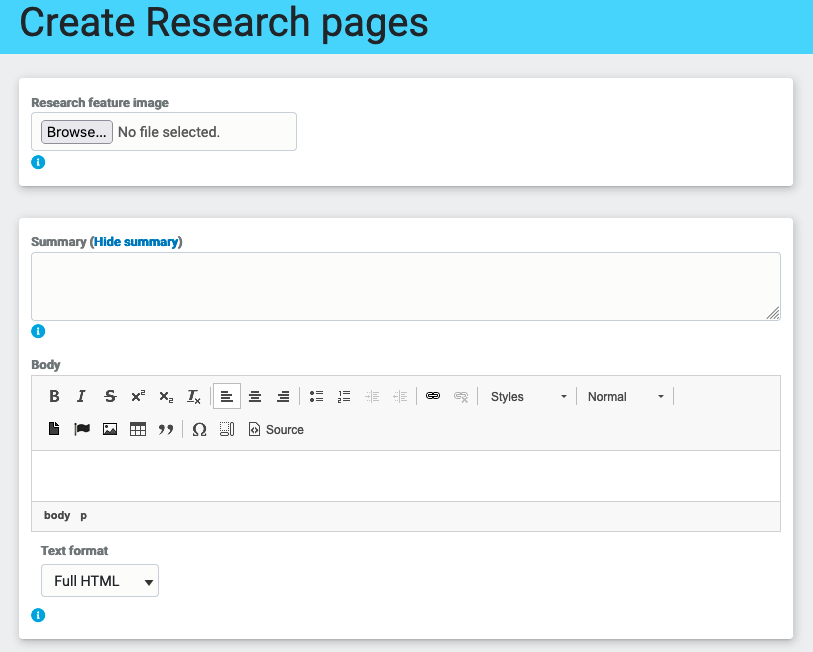The image size is (813, 652).
Task: Click the Hide summary link
Action: pyautogui.click(x=136, y=242)
